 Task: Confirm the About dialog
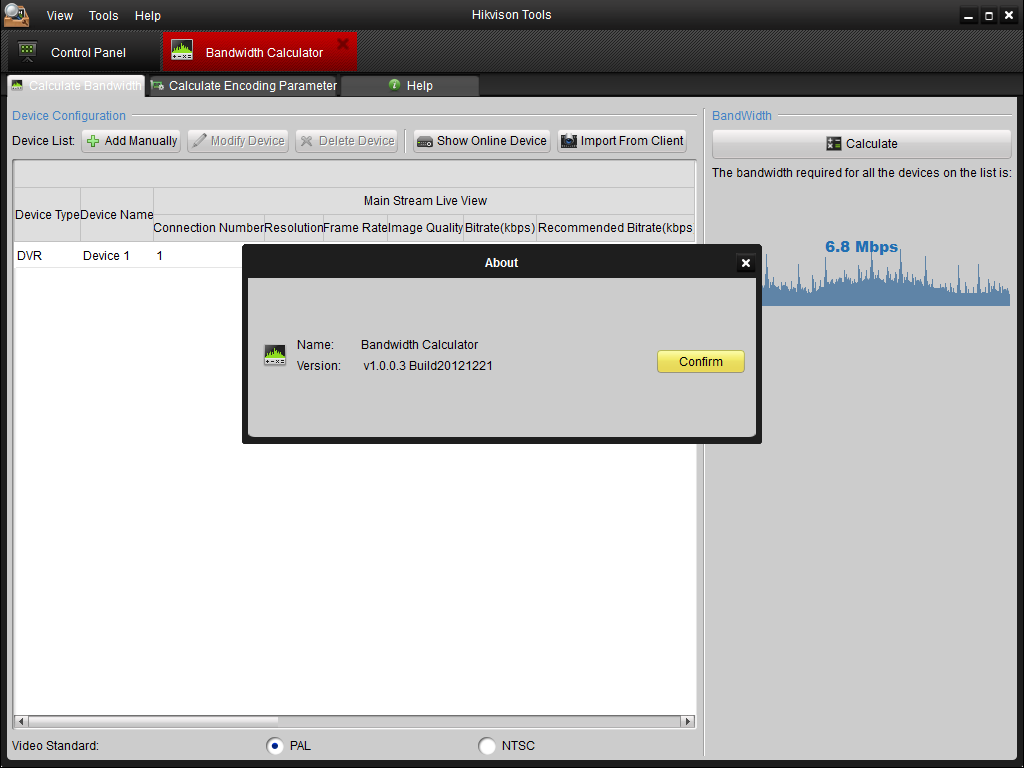[701, 362]
